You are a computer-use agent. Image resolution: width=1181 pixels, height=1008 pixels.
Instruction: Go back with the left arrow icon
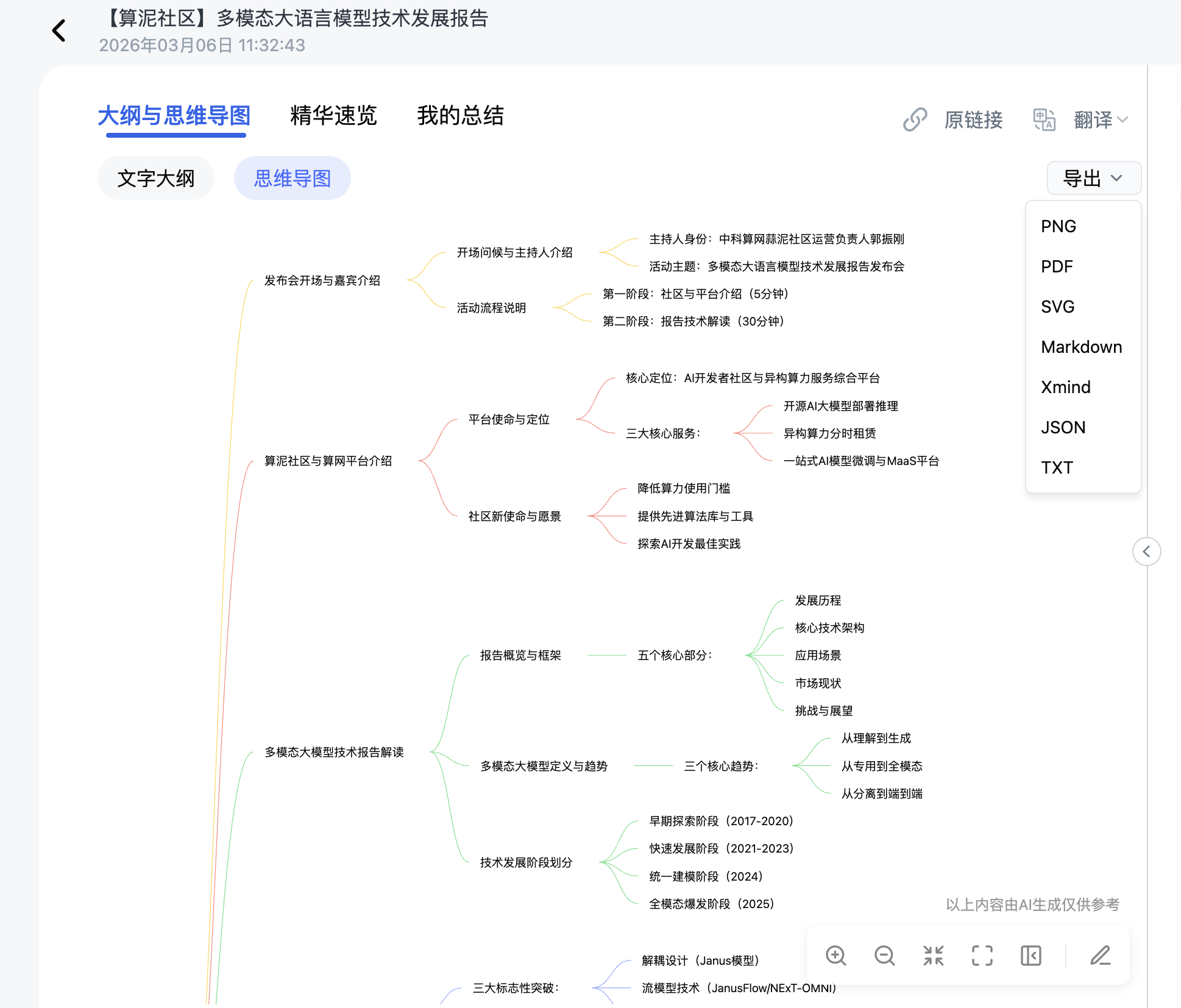click(x=59, y=30)
